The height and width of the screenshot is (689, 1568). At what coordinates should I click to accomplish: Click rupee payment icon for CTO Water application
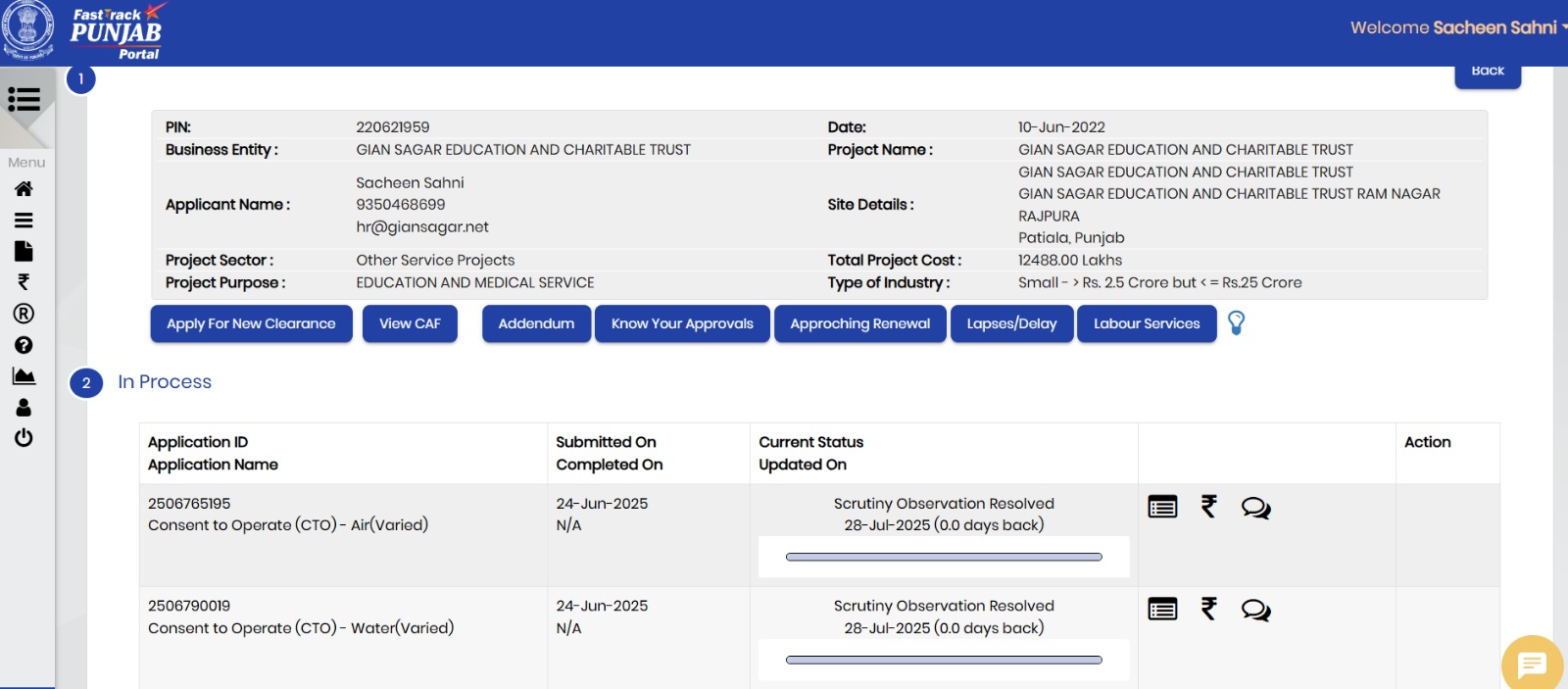tap(1209, 610)
